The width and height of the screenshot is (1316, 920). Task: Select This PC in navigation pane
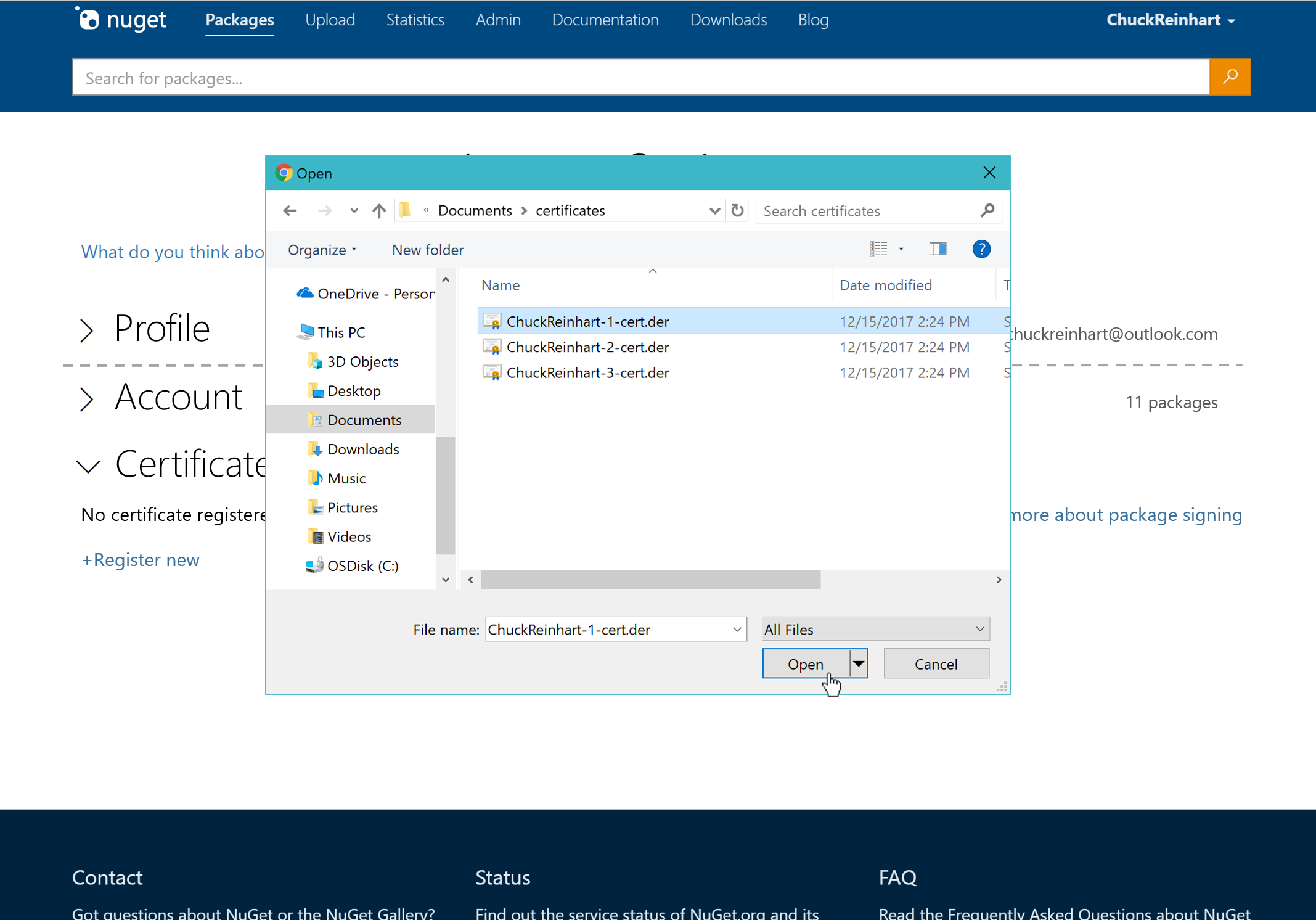(x=331, y=332)
